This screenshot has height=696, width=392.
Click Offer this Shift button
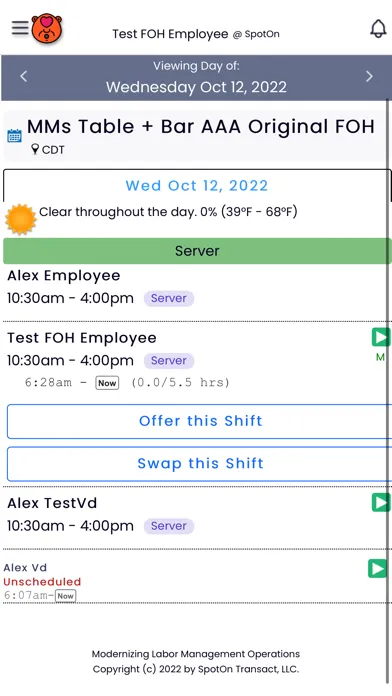199,421
